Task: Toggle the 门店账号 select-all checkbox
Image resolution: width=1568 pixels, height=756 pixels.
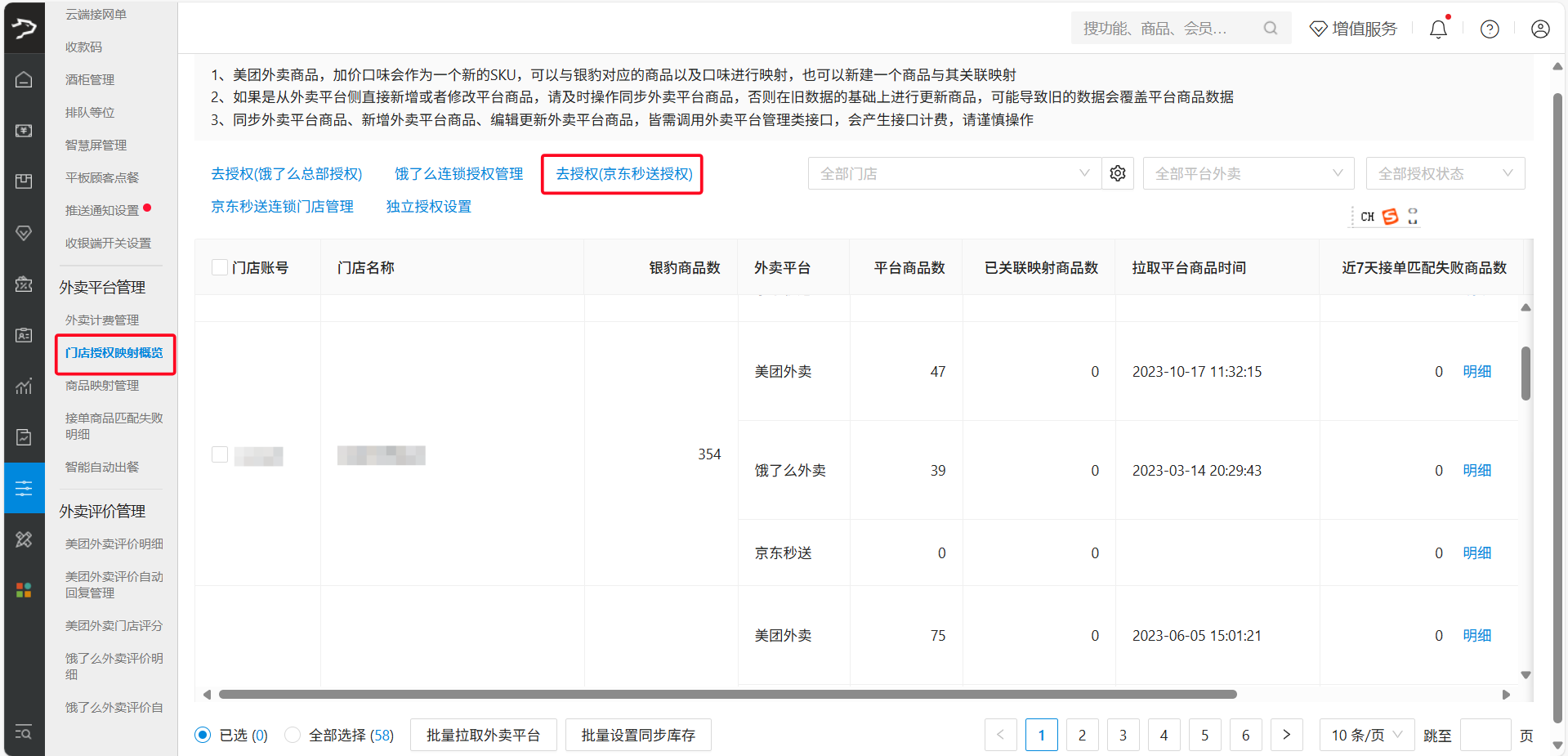Action: point(219,267)
